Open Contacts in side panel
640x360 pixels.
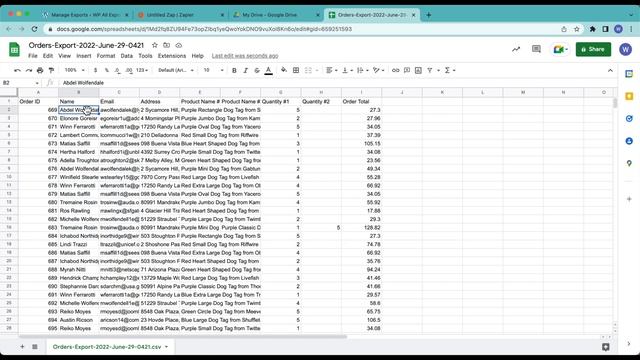click(629, 141)
